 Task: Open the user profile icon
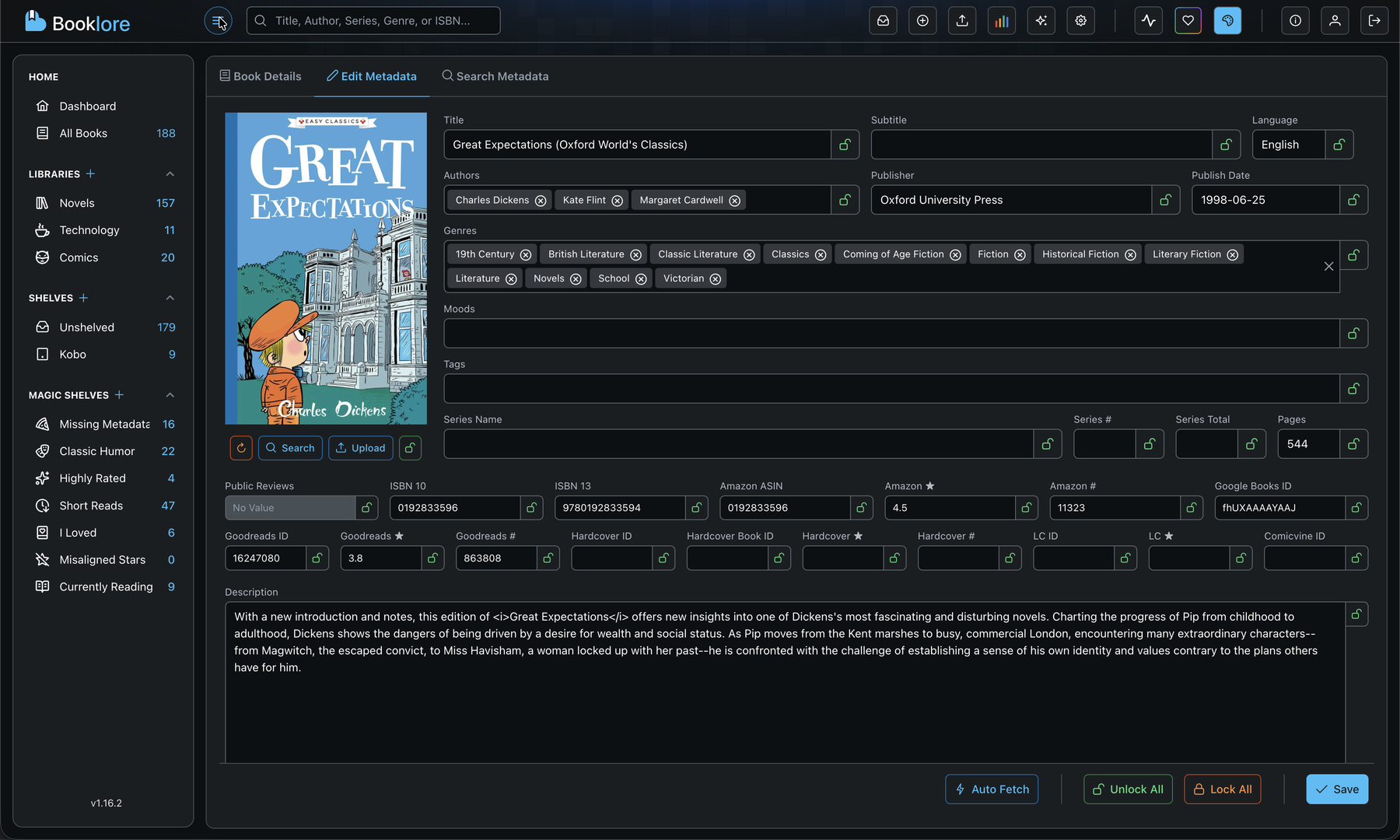[x=1335, y=20]
